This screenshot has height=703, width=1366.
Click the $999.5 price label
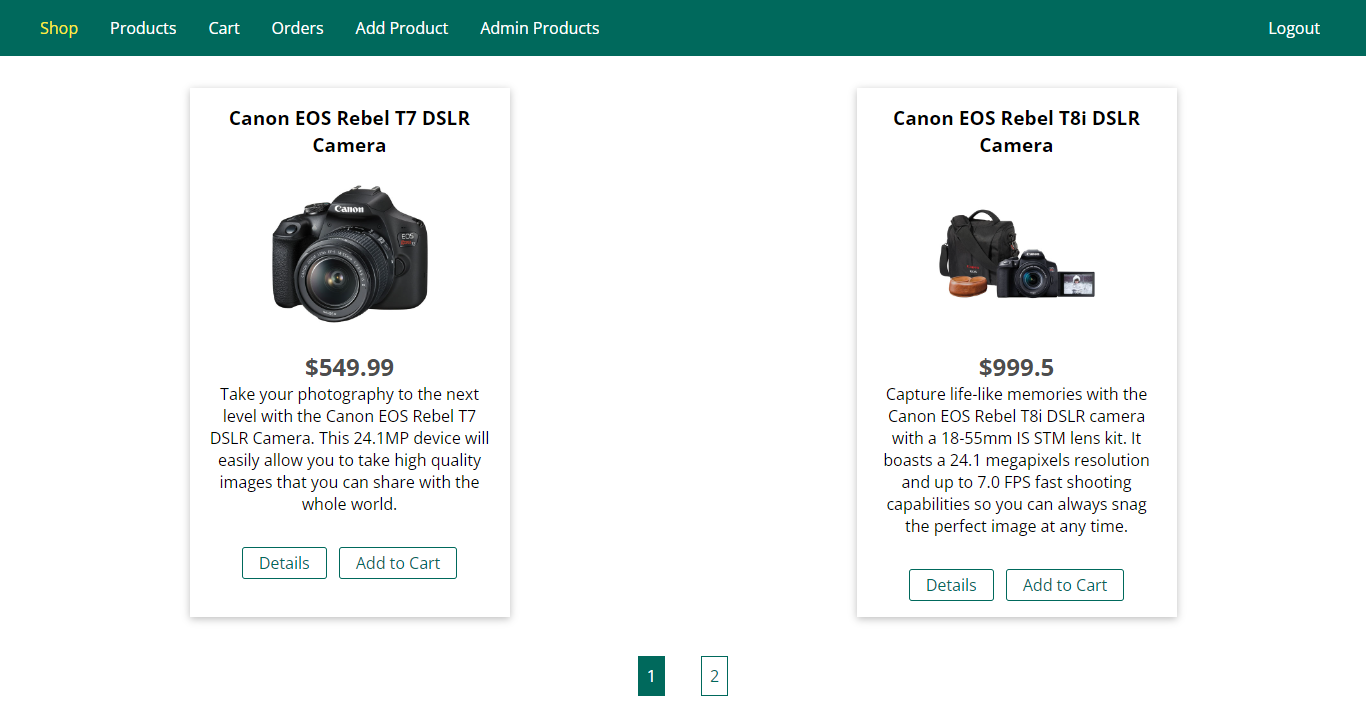coord(1016,367)
